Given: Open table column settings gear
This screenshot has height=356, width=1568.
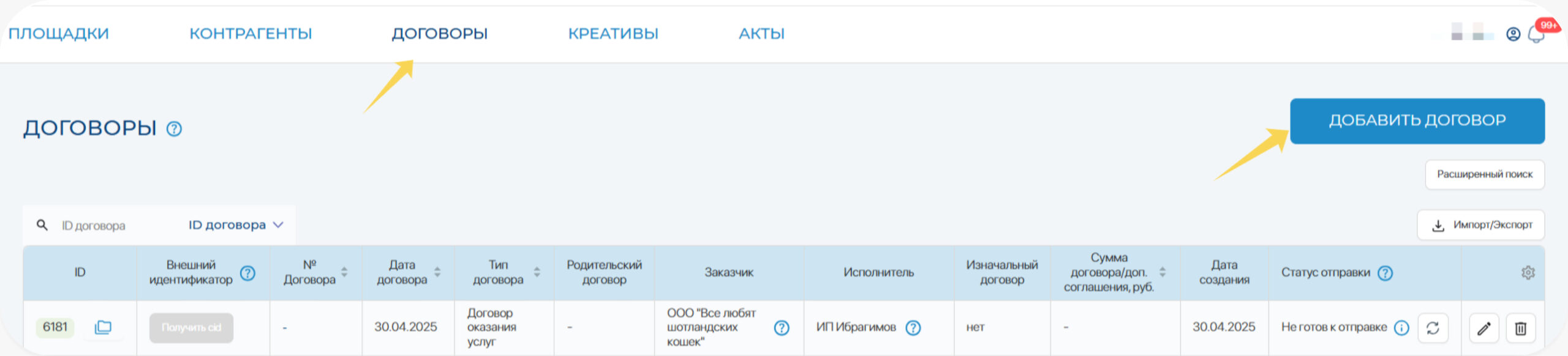Looking at the screenshot, I should [1528, 273].
